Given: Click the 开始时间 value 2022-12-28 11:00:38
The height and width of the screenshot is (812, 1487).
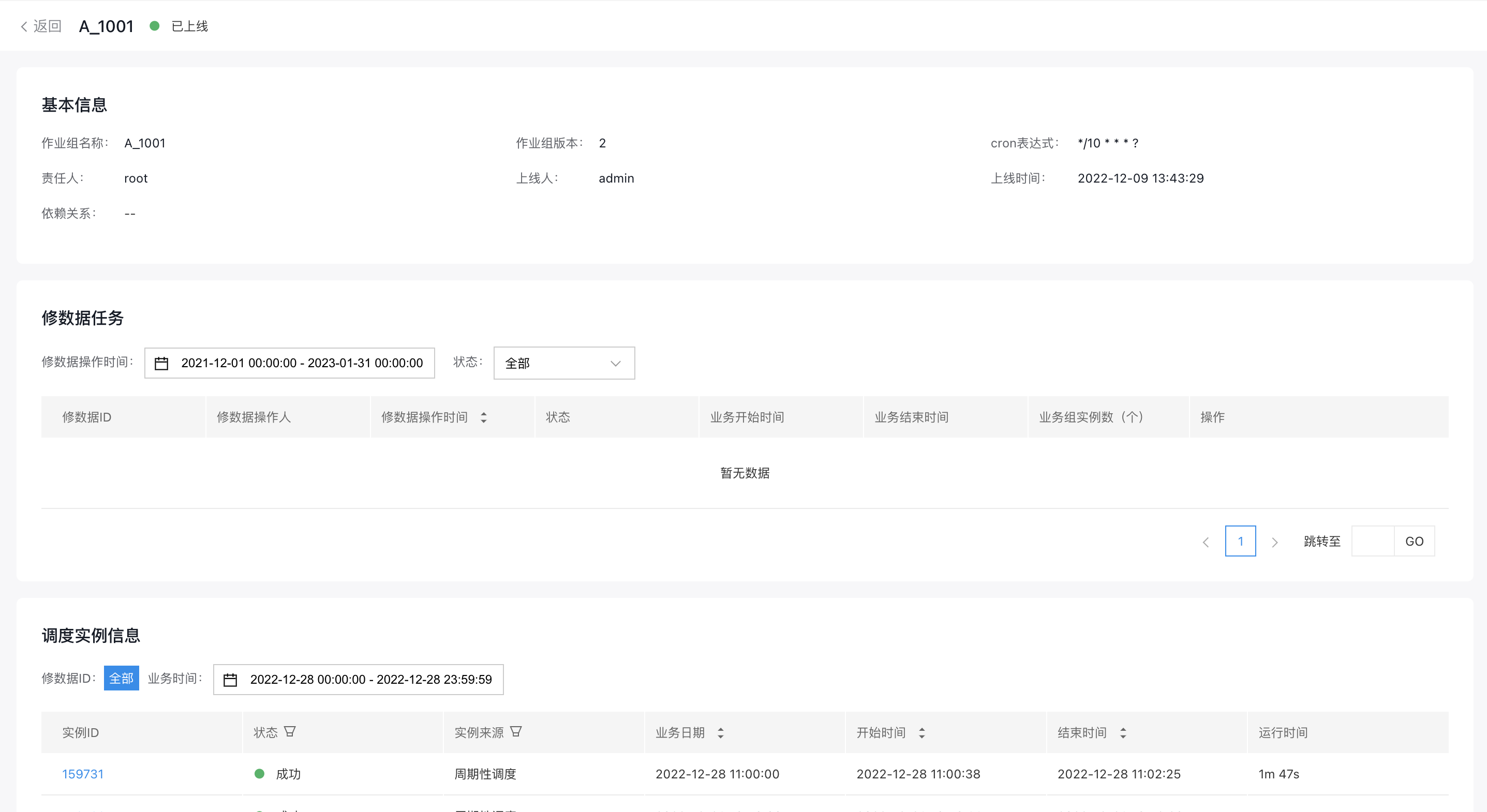Looking at the screenshot, I should 918,774.
